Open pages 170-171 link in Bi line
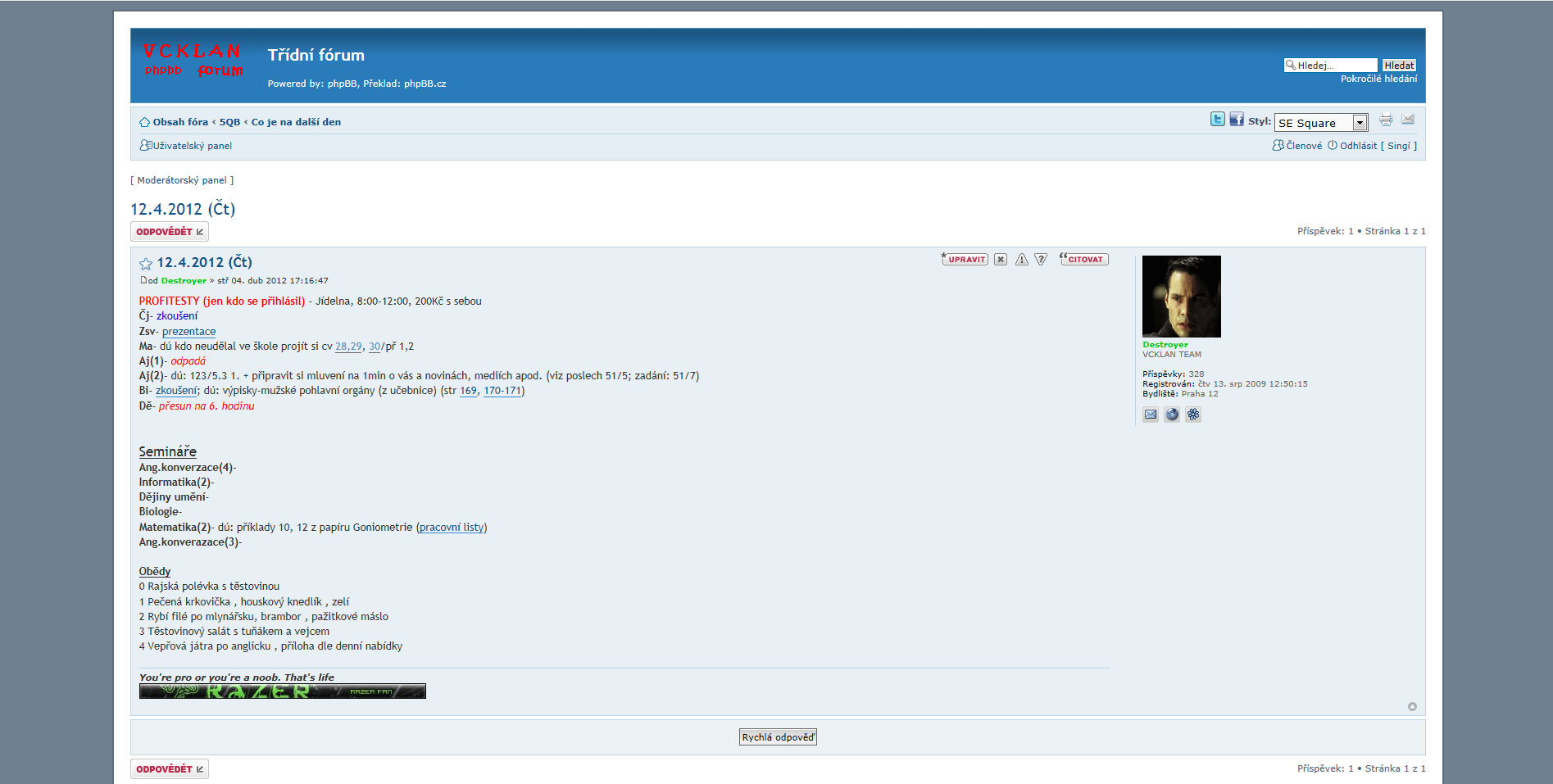The height and width of the screenshot is (784, 1553). point(502,391)
